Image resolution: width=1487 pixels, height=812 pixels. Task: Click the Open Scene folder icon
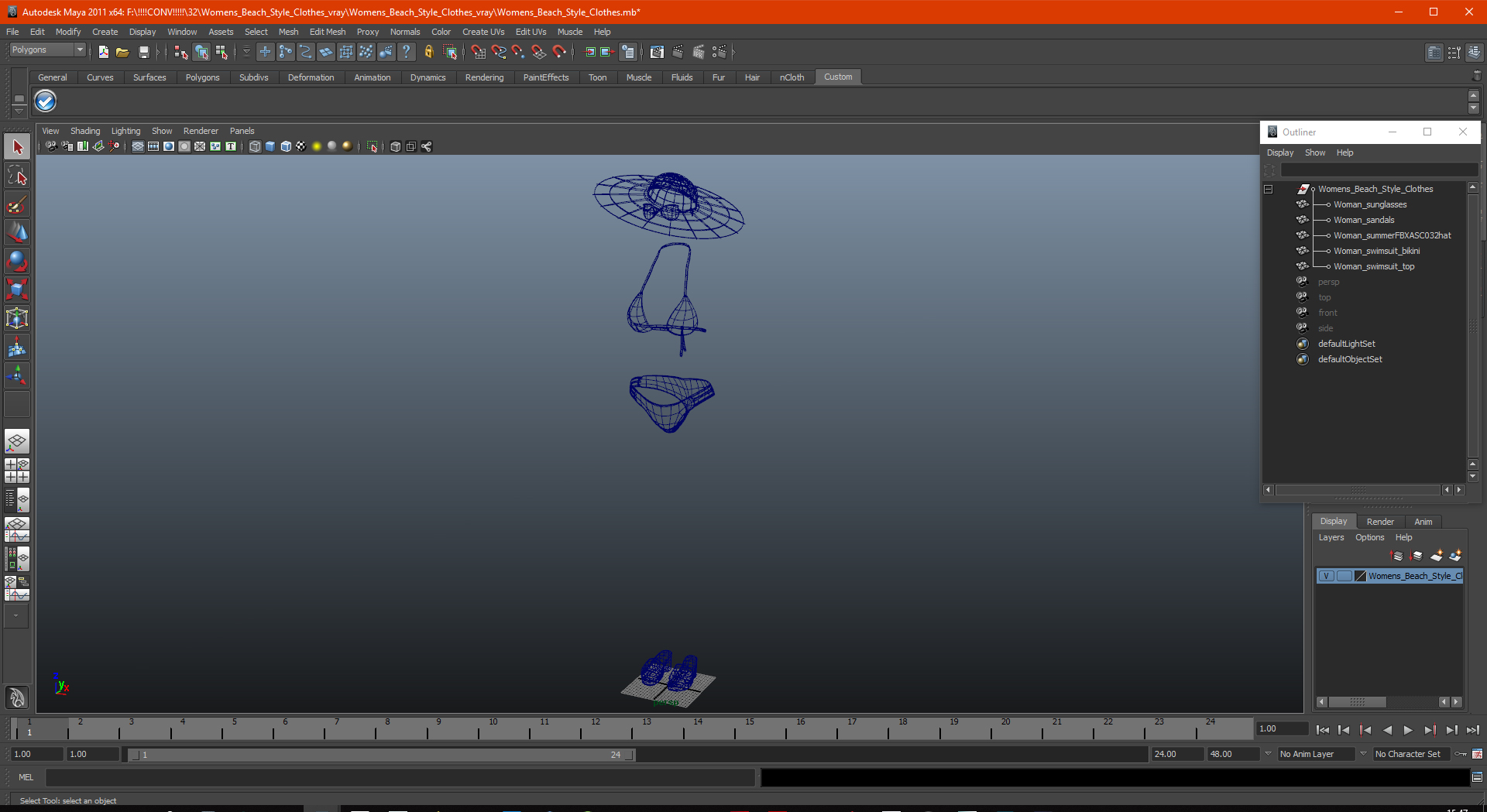click(122, 52)
